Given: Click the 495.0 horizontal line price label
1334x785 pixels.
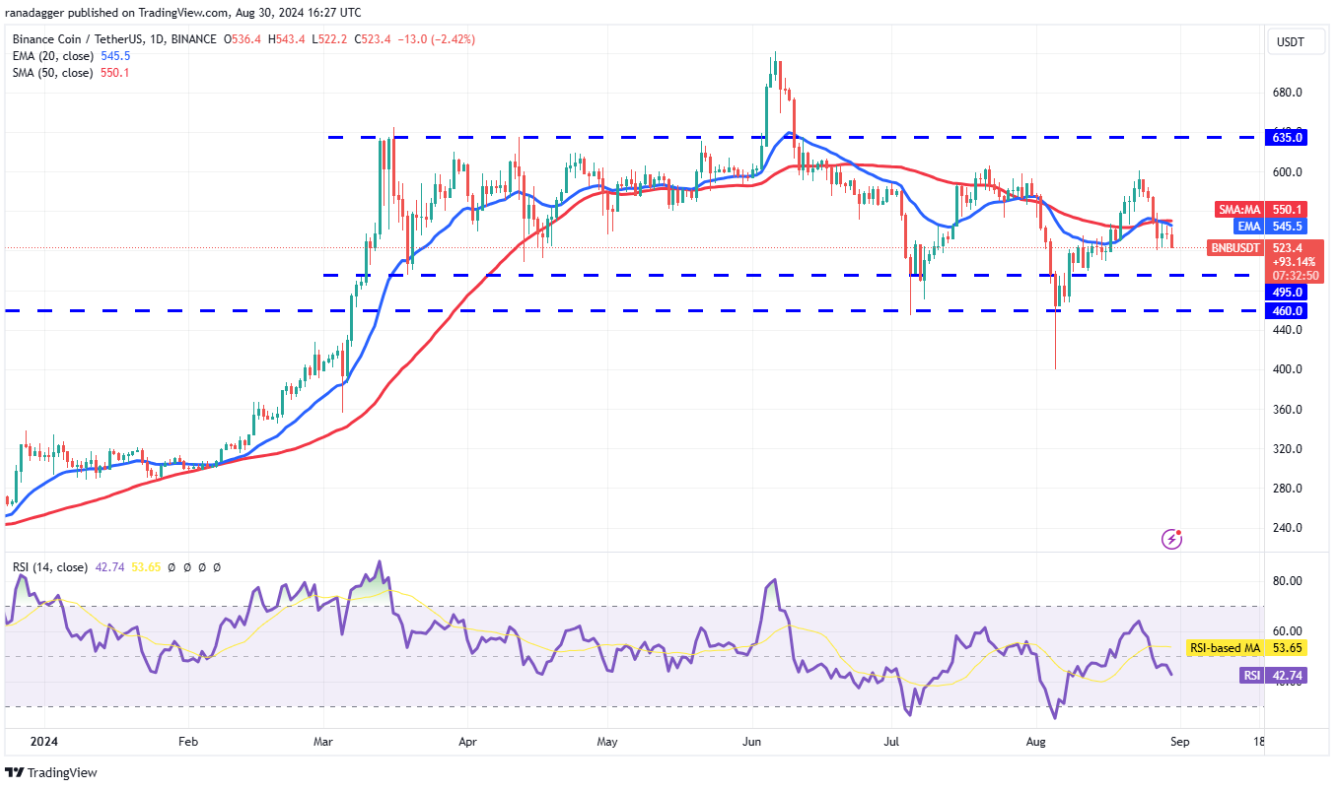Looking at the screenshot, I should (x=1286, y=292).
